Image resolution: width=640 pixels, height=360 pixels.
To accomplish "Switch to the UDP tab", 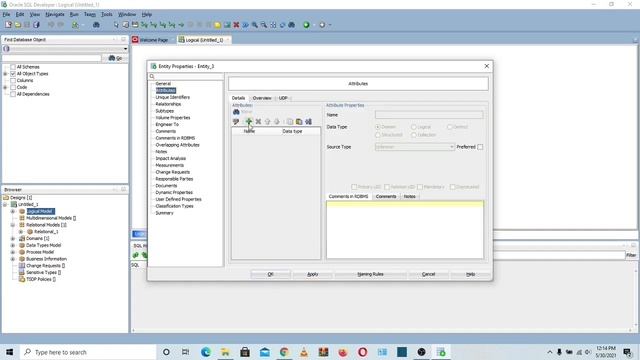I will 283,98.
